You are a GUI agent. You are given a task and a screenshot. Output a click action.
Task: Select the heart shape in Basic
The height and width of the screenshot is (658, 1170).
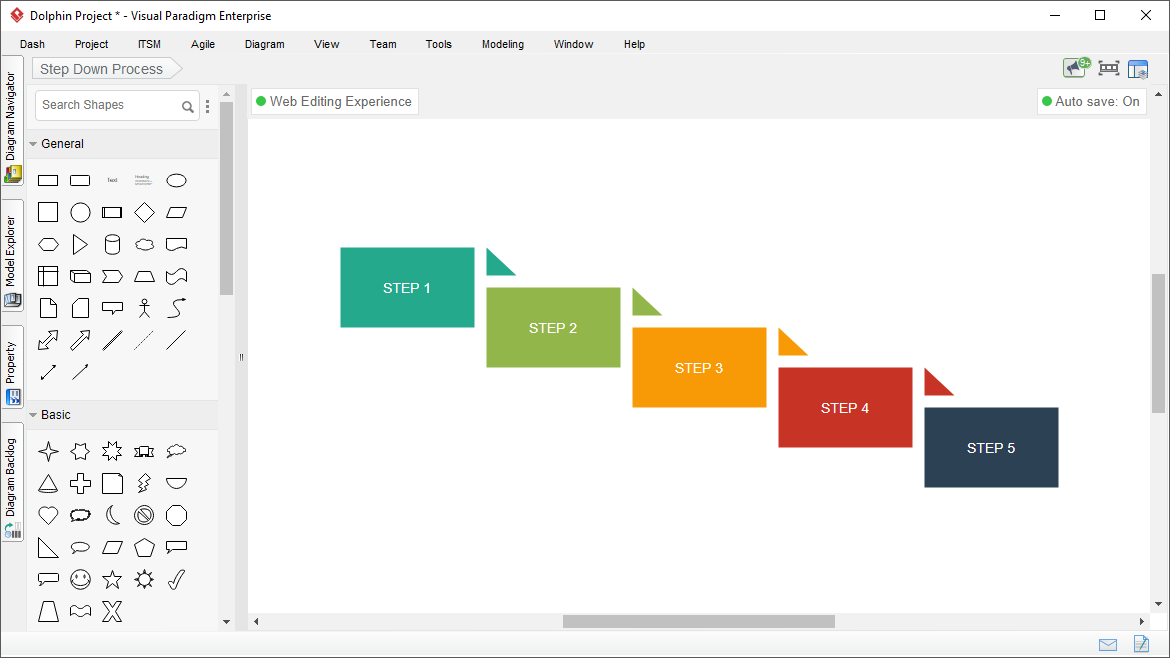(x=48, y=516)
